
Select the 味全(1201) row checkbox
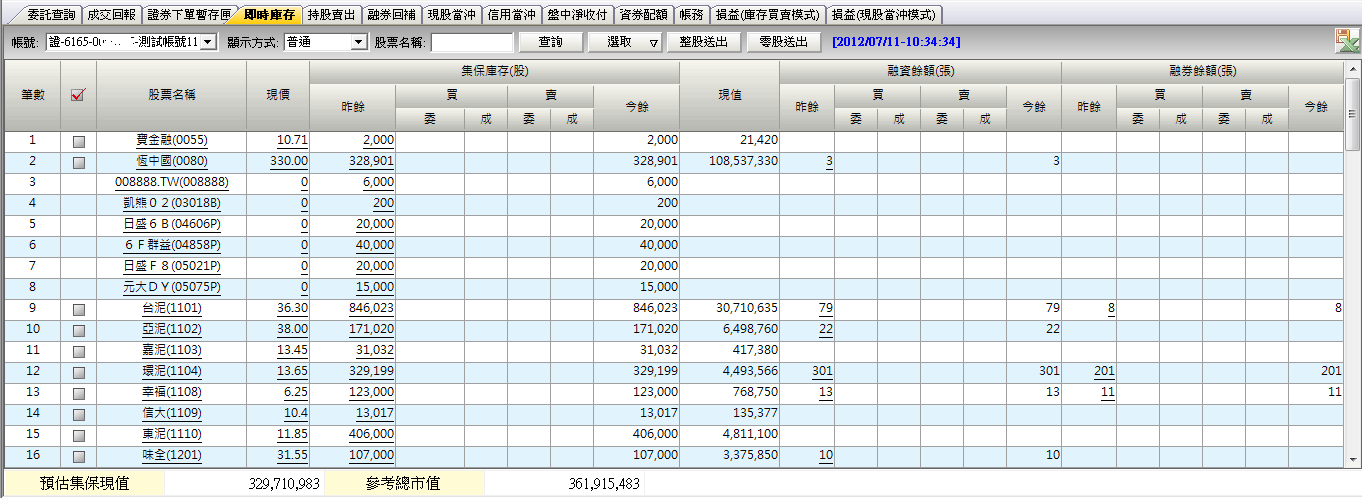tap(79, 456)
